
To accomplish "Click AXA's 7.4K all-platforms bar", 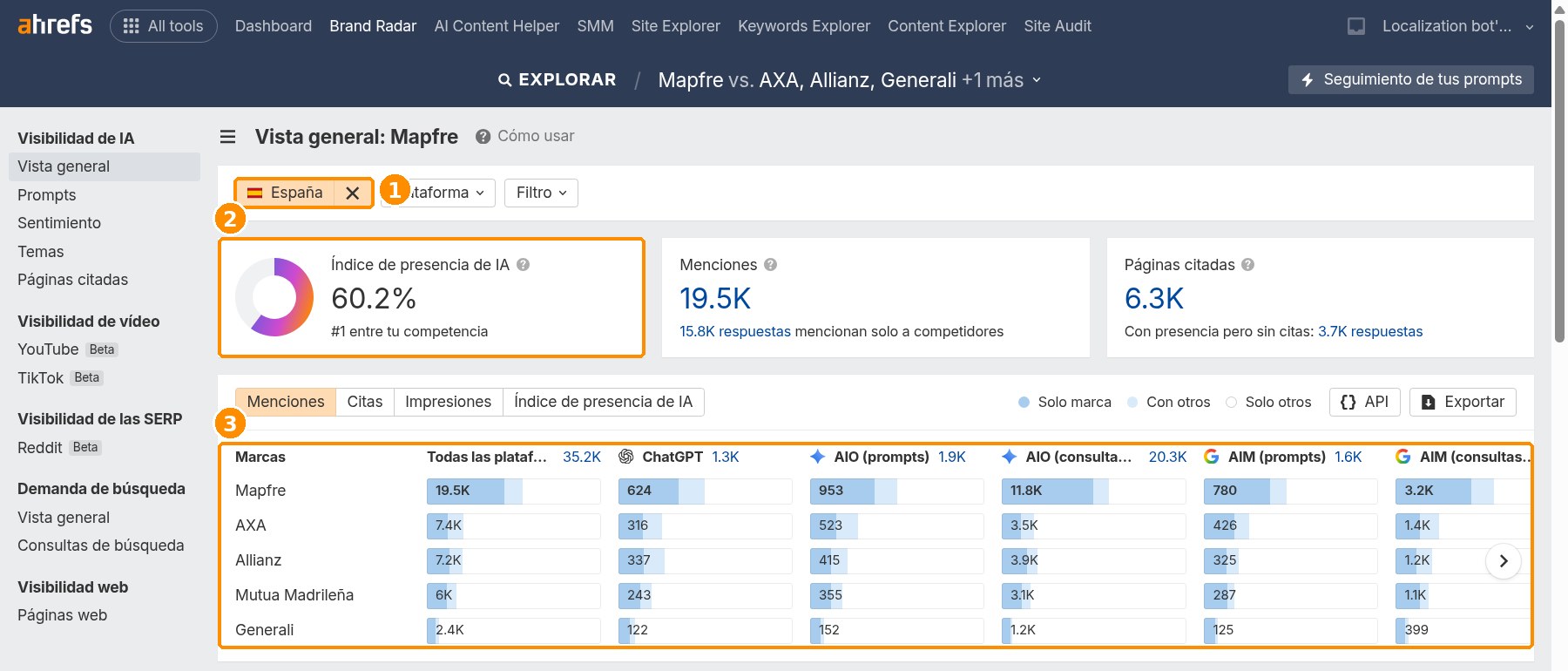I will click(x=513, y=525).
